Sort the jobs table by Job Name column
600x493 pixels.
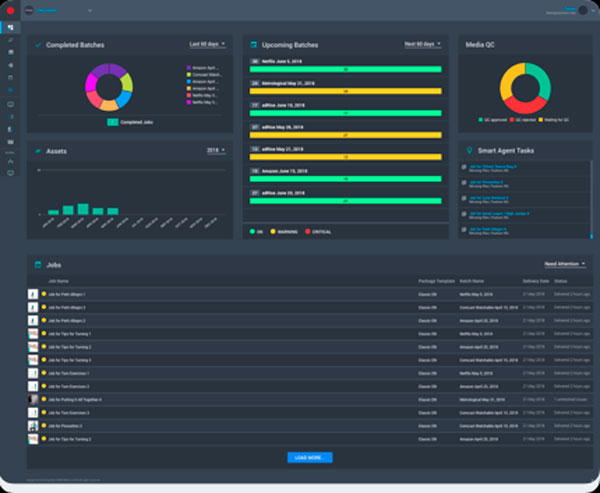(59, 283)
